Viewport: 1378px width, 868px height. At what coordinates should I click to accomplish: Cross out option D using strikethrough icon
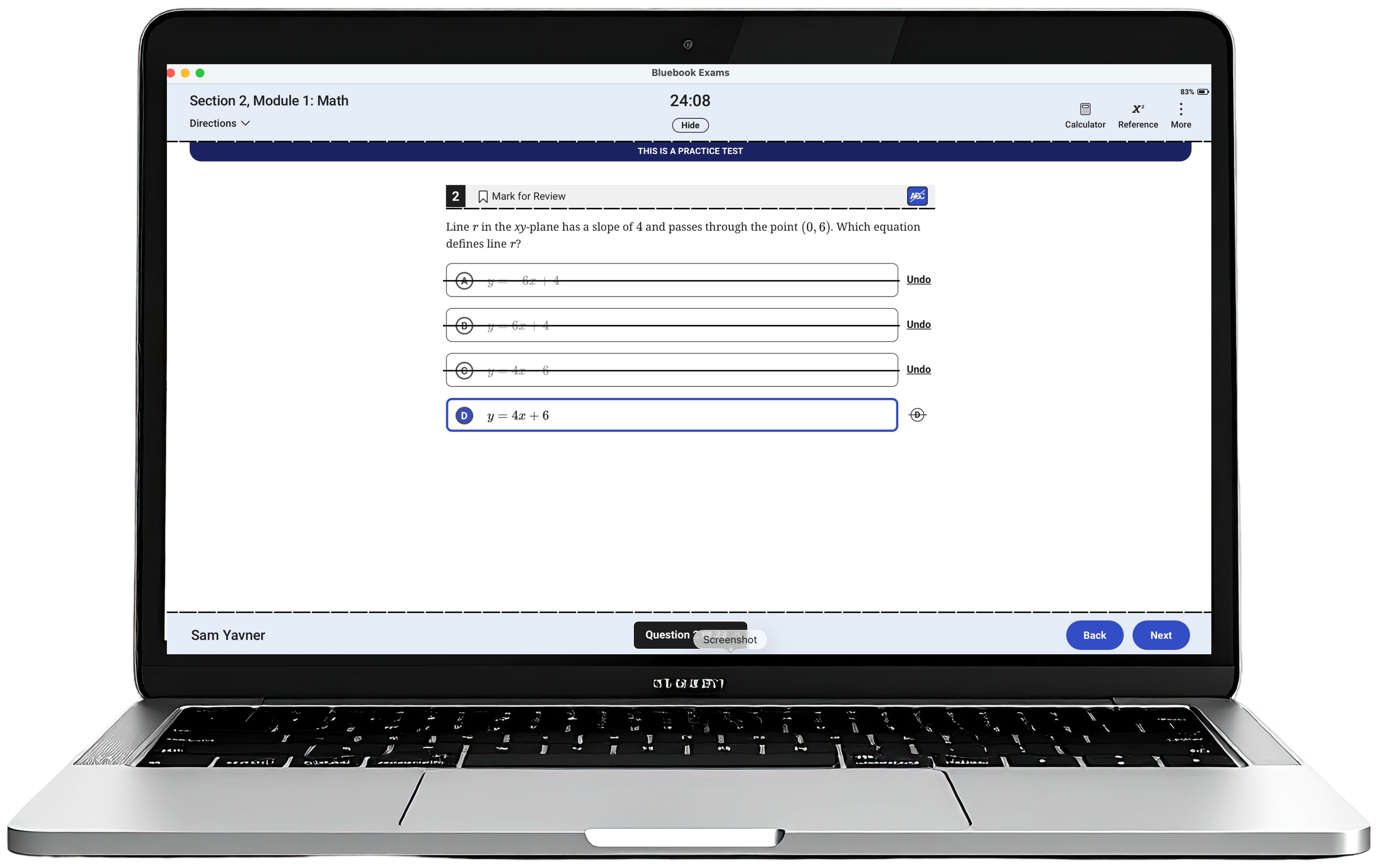click(917, 414)
